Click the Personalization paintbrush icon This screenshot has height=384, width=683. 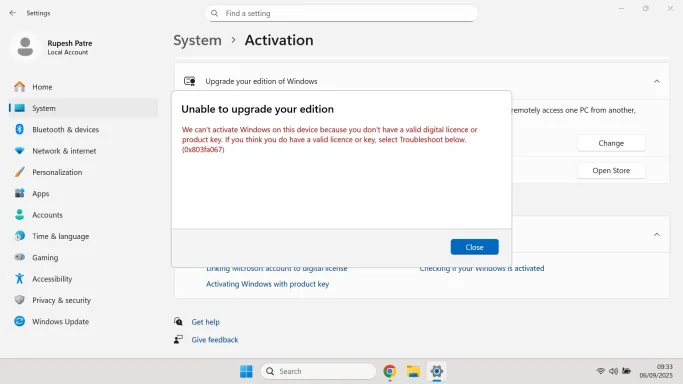[x=20, y=172]
